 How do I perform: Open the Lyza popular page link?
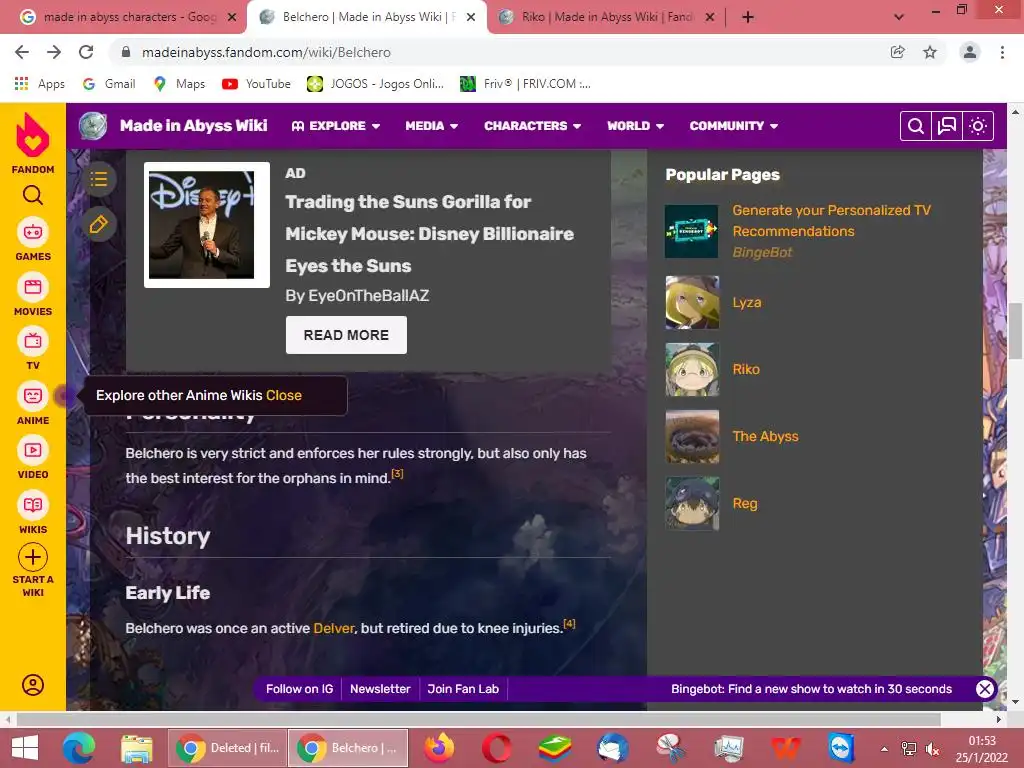746,302
